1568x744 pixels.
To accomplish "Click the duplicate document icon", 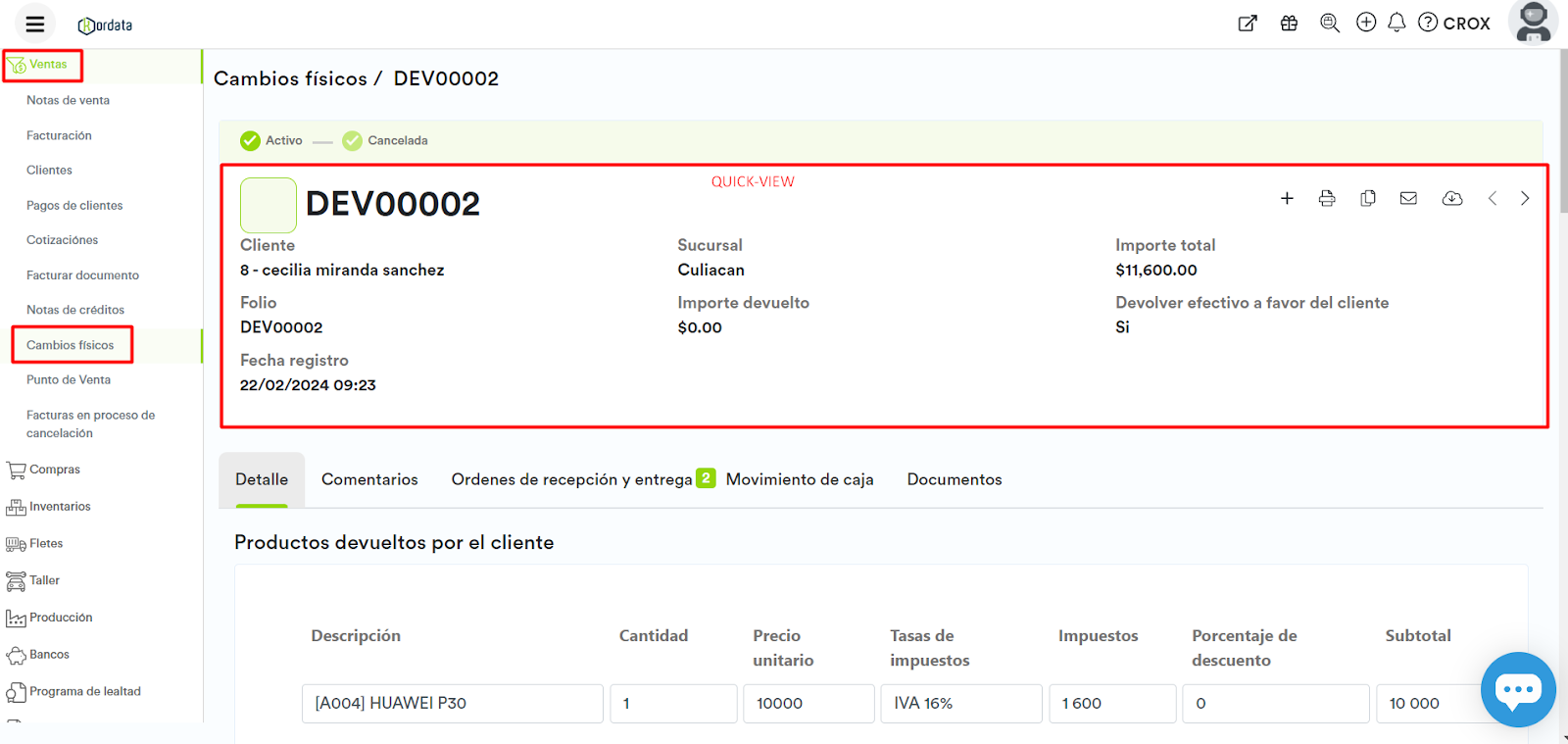I will (x=1368, y=199).
